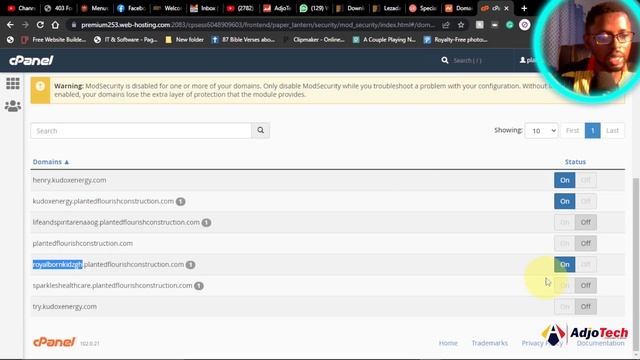The image size is (640, 360).
Task: Open Free Website Builder bookmark
Action: [53, 40]
